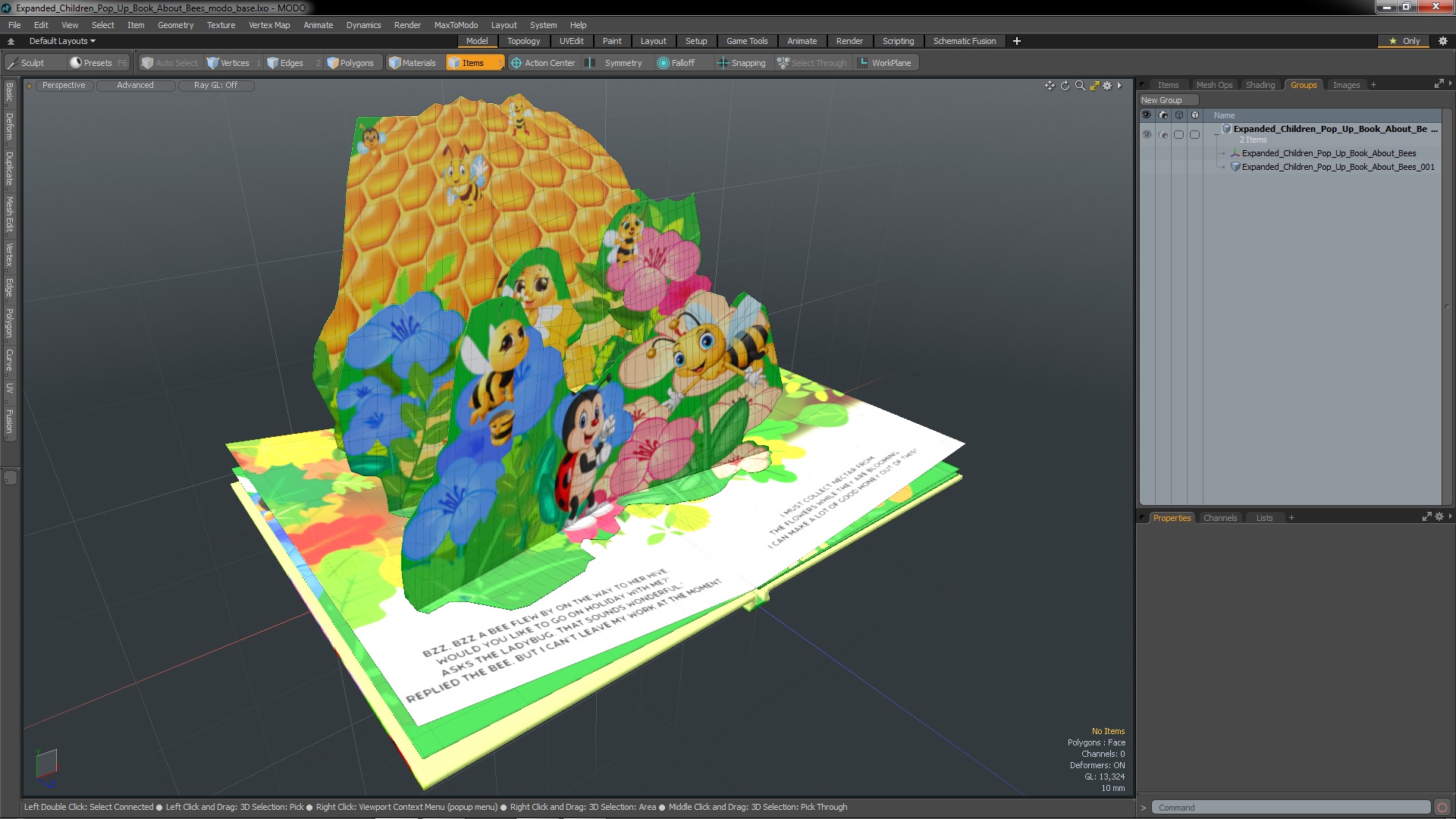Image resolution: width=1456 pixels, height=819 pixels.
Task: Click the command record button
Action: (1442, 808)
